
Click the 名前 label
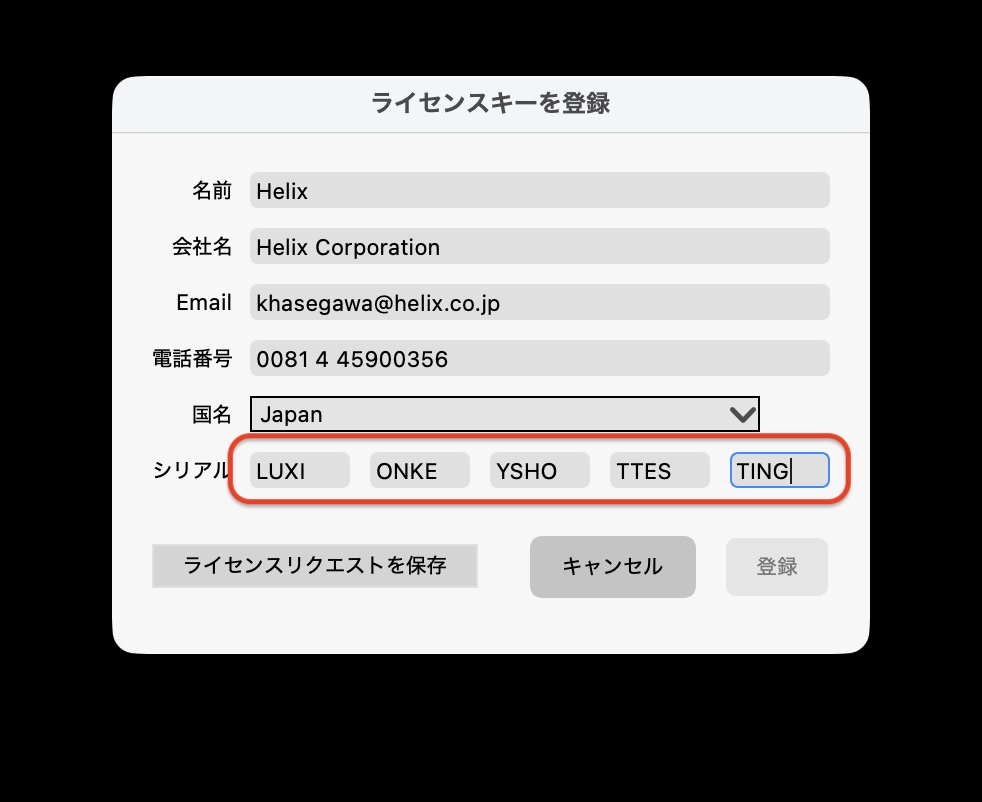tap(212, 190)
